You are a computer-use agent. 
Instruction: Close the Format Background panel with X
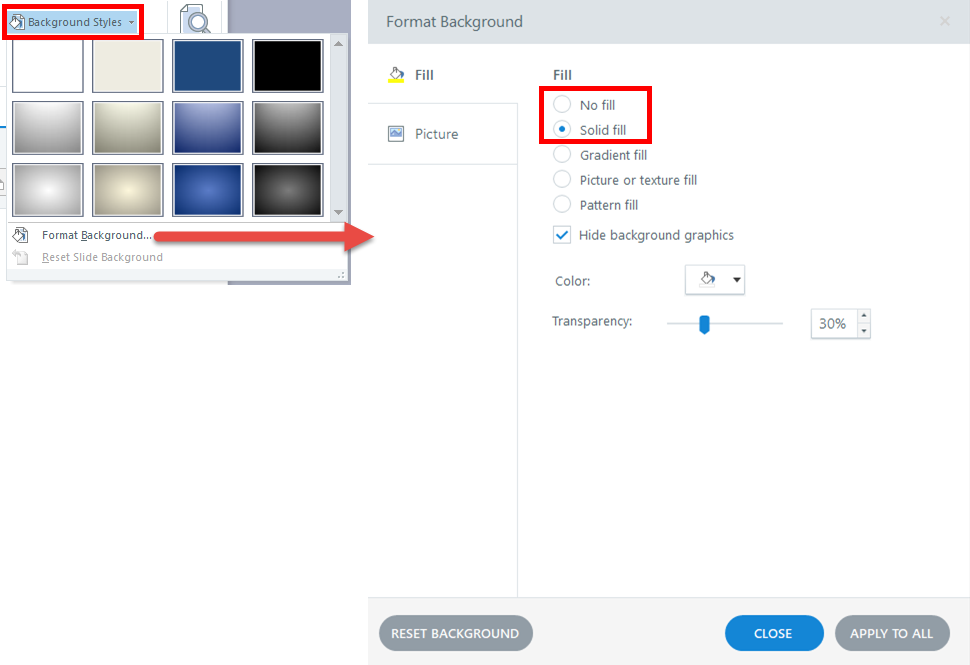point(945,22)
